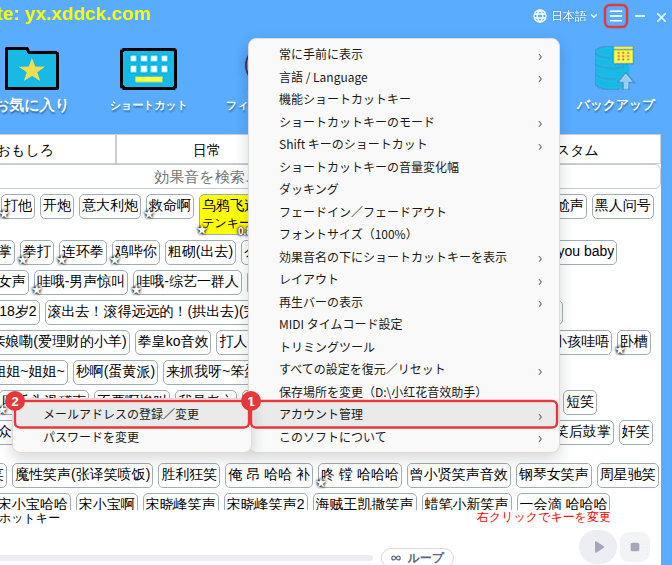Click the play button
This screenshot has width=672, height=565.
pos(598,547)
